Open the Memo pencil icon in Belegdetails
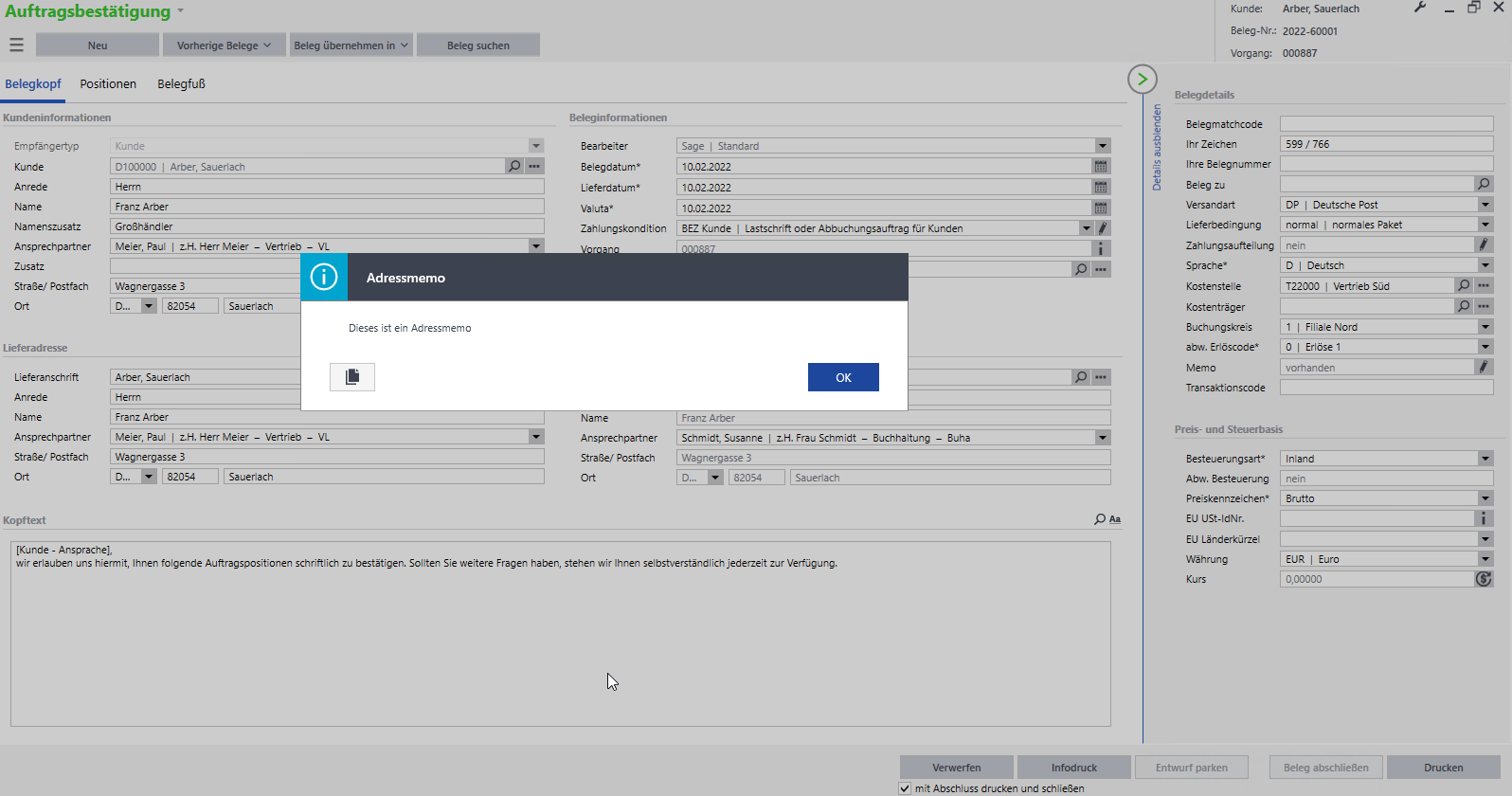The height and width of the screenshot is (796, 1512). tap(1484, 367)
